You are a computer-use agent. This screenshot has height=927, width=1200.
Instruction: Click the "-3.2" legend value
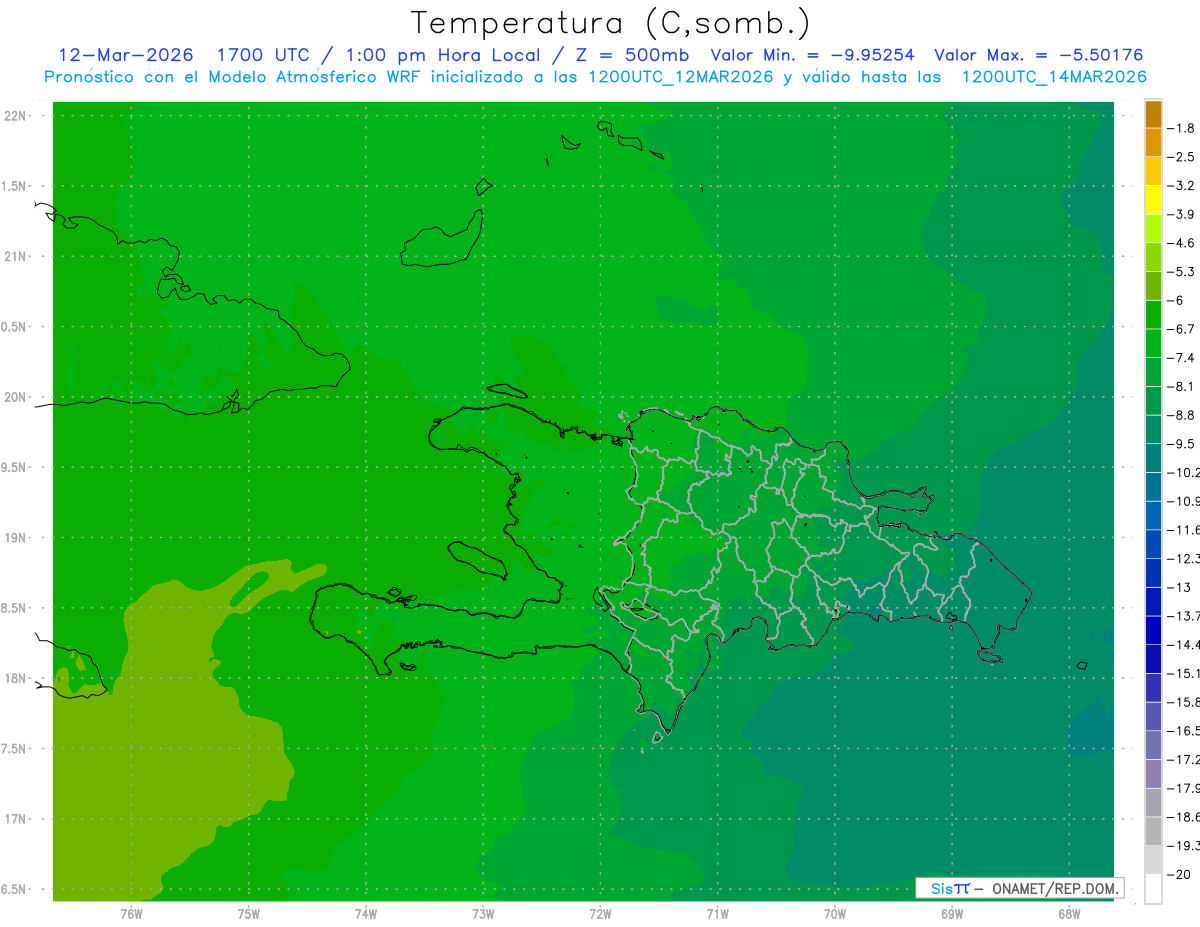(x=1181, y=185)
